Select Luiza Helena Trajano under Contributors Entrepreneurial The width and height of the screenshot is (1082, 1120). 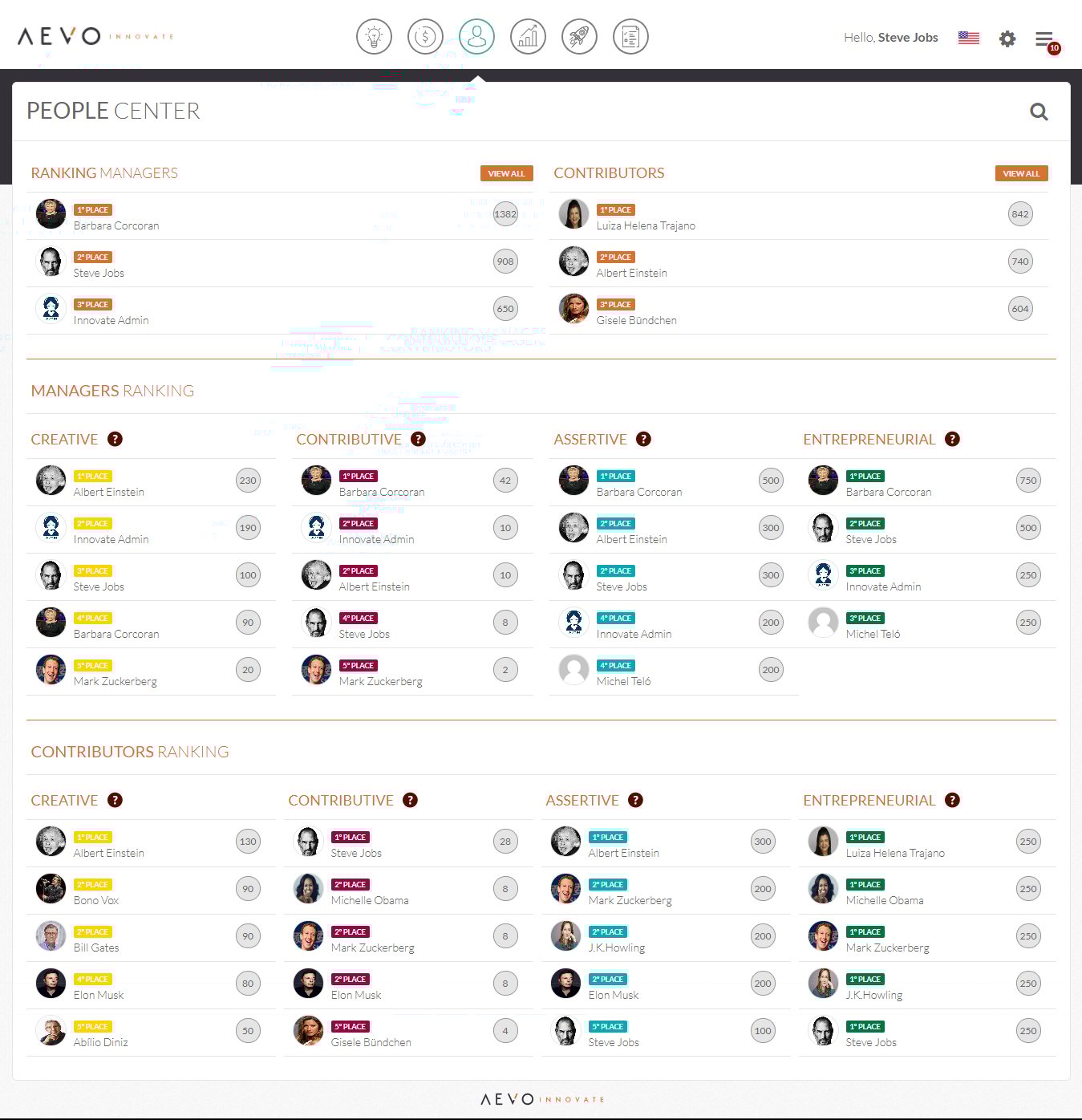[x=895, y=854]
